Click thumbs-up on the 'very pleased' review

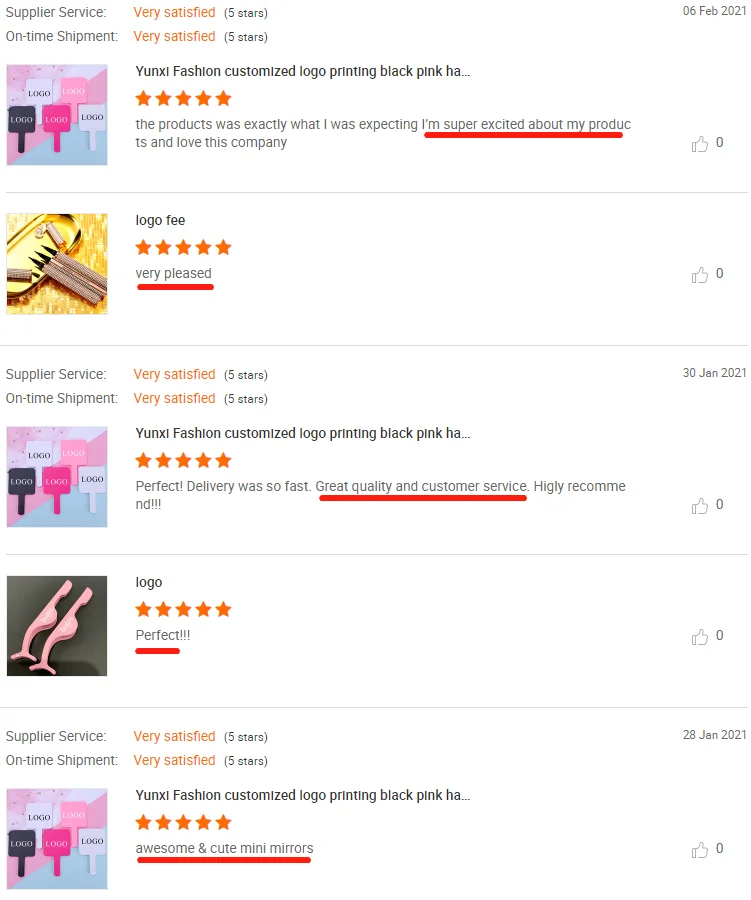700,275
